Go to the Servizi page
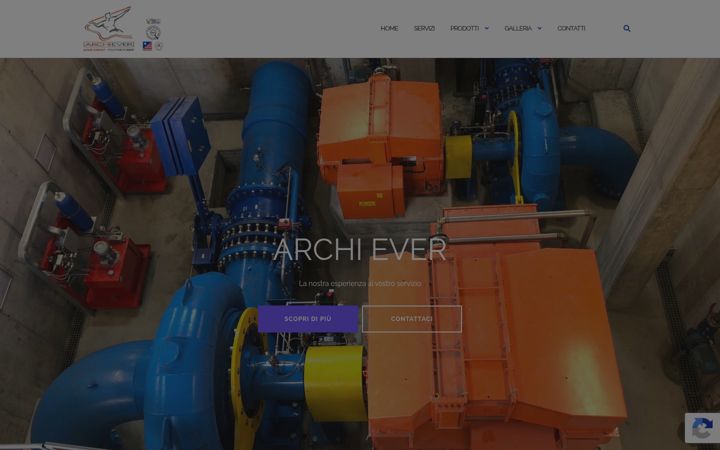This screenshot has width=720, height=450. pos(424,28)
